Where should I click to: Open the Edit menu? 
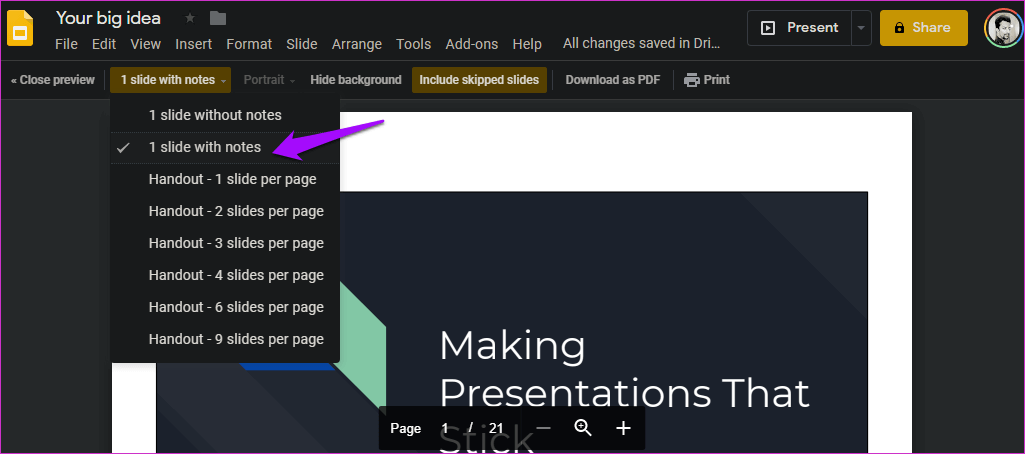pyautogui.click(x=104, y=44)
